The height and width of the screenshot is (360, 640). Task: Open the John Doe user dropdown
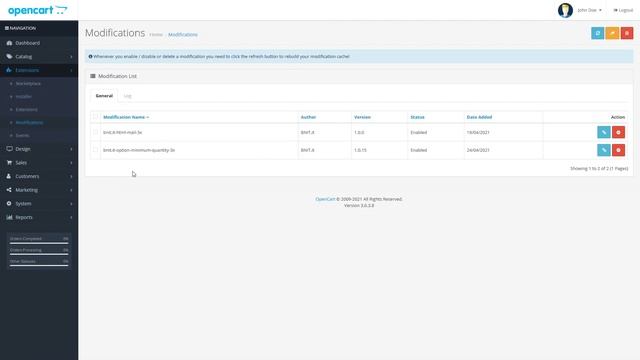[x=589, y=10]
